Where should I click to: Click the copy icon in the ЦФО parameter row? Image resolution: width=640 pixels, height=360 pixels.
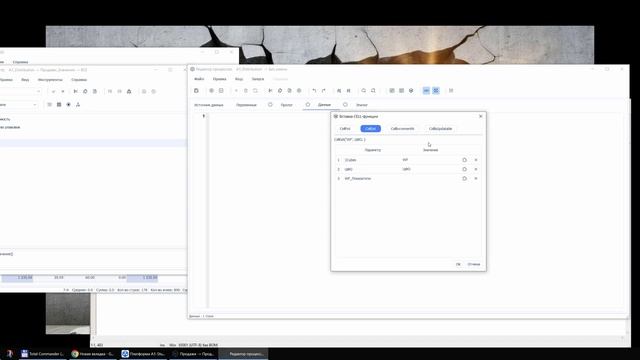click(x=464, y=169)
